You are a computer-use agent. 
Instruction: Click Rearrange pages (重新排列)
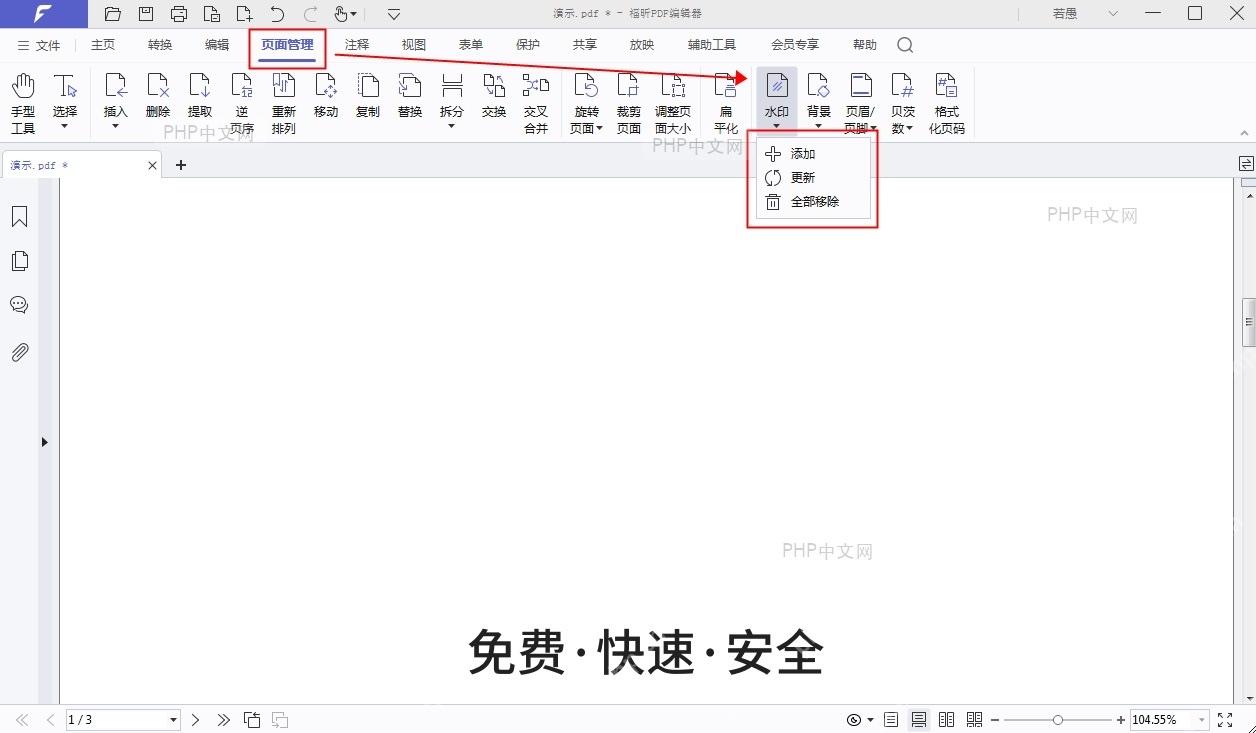pos(284,102)
